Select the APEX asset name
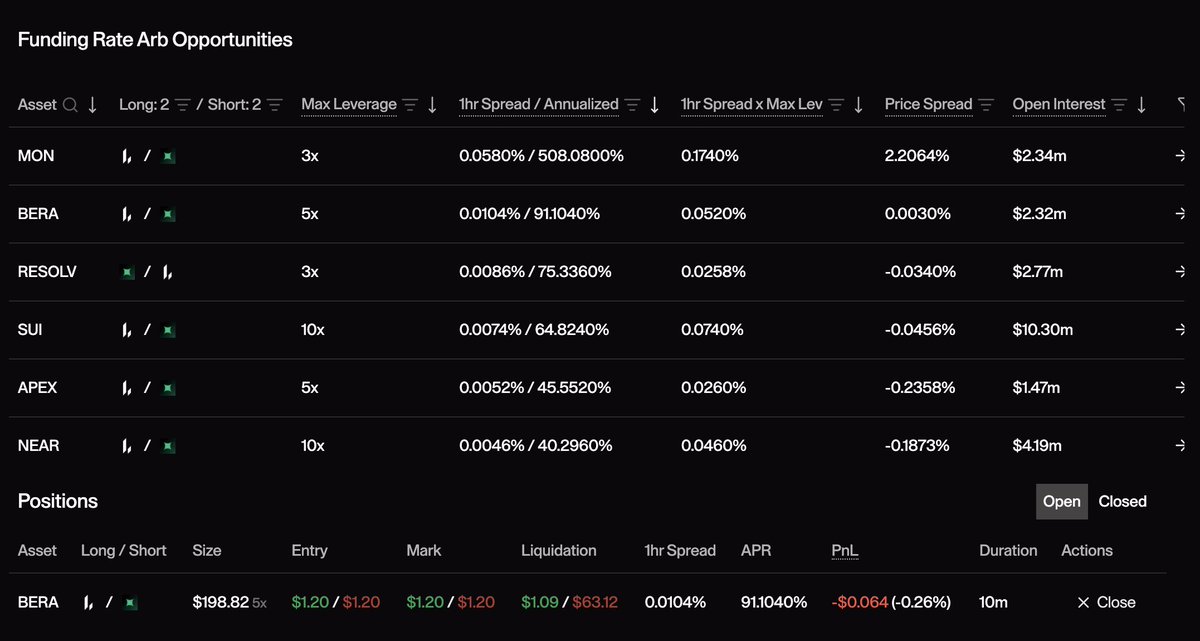Viewport: 1200px width, 641px height. tap(37, 388)
